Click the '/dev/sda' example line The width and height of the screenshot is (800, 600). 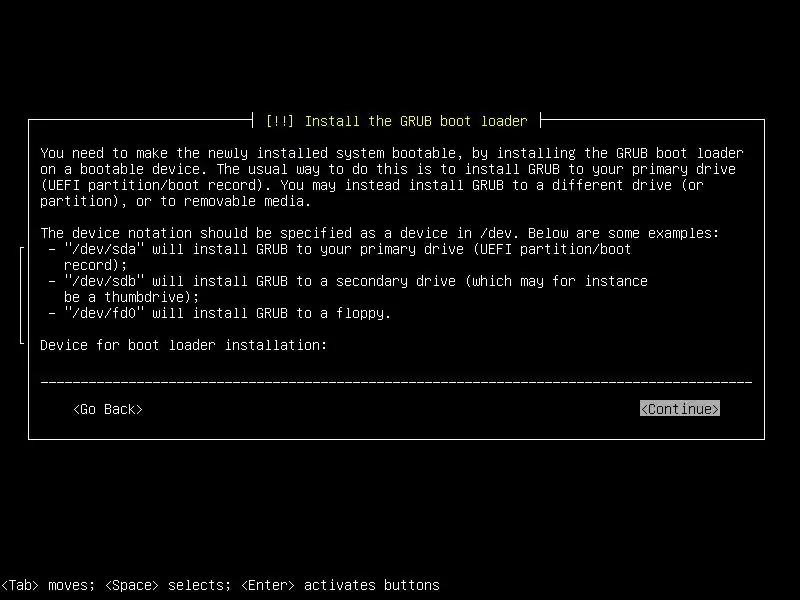(x=340, y=249)
